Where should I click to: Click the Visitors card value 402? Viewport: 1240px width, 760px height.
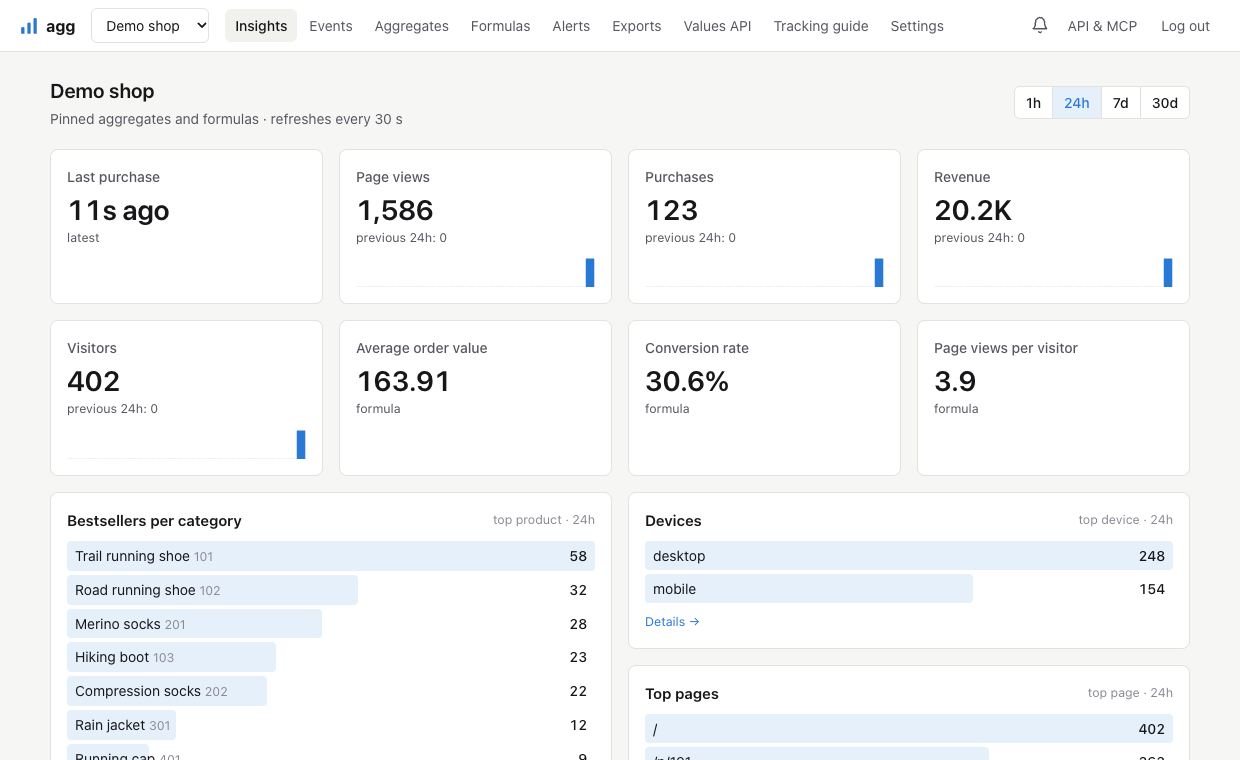pyautogui.click(x=94, y=381)
